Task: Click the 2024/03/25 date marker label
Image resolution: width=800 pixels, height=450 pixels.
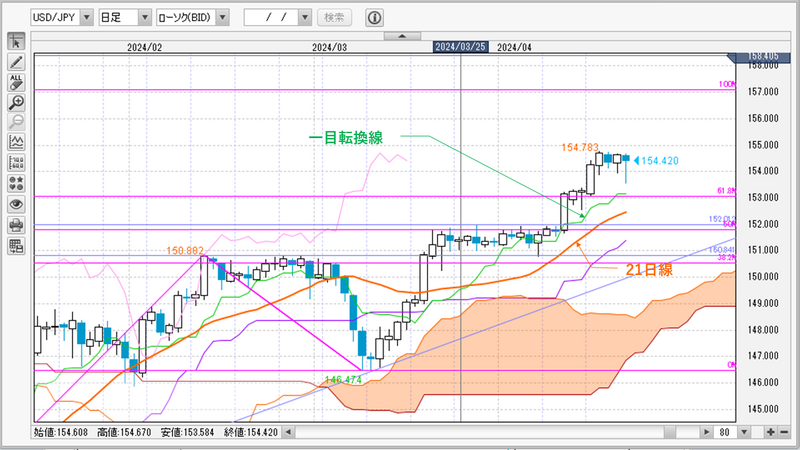Action: (x=460, y=47)
